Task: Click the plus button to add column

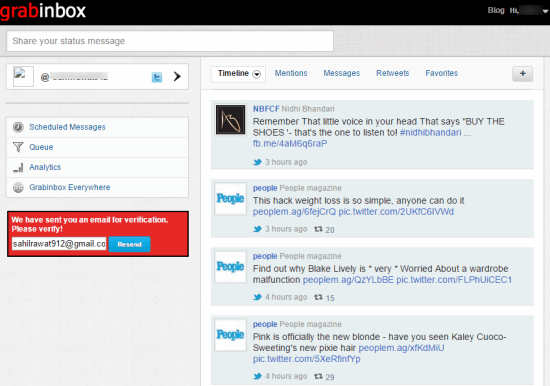Action: (x=523, y=74)
